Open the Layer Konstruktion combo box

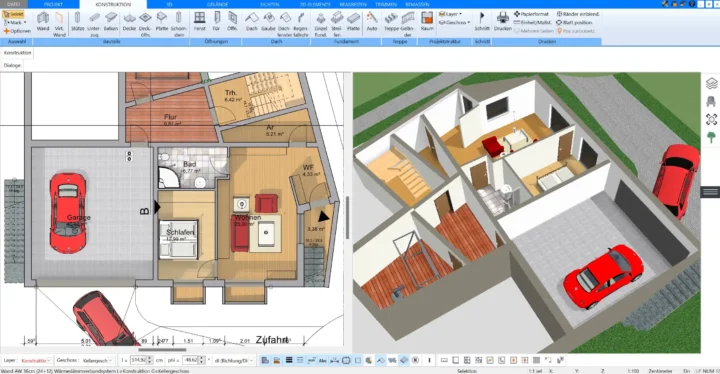coord(36,361)
